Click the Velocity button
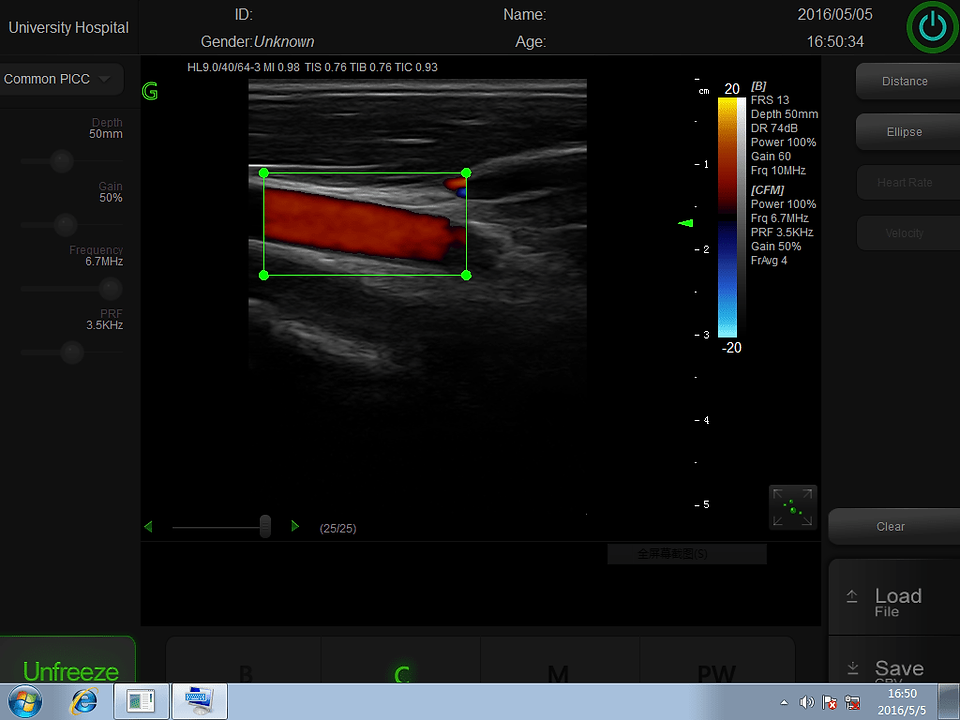Image resolution: width=960 pixels, height=720 pixels. tap(907, 233)
